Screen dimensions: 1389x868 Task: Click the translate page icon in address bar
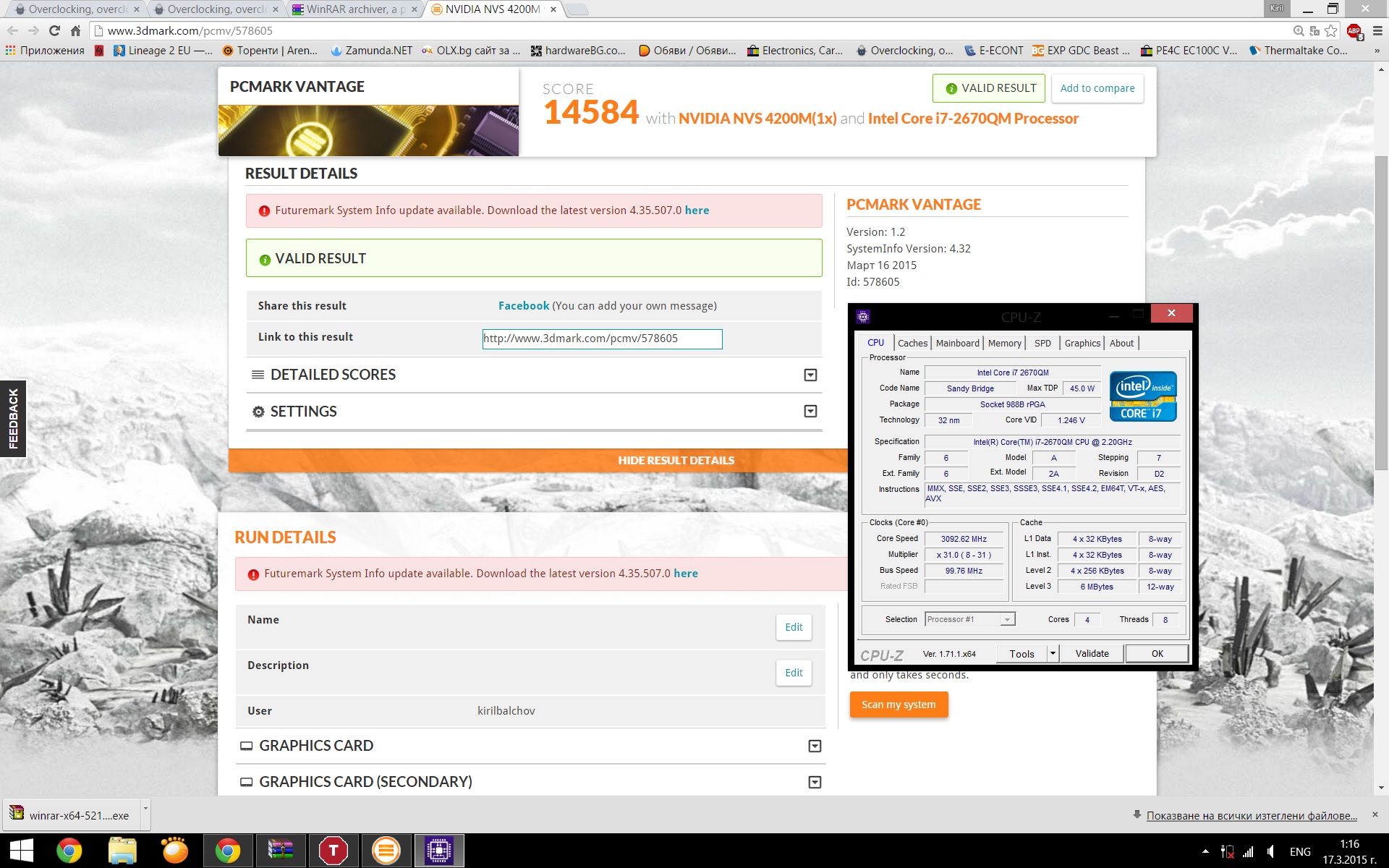click(x=1314, y=30)
